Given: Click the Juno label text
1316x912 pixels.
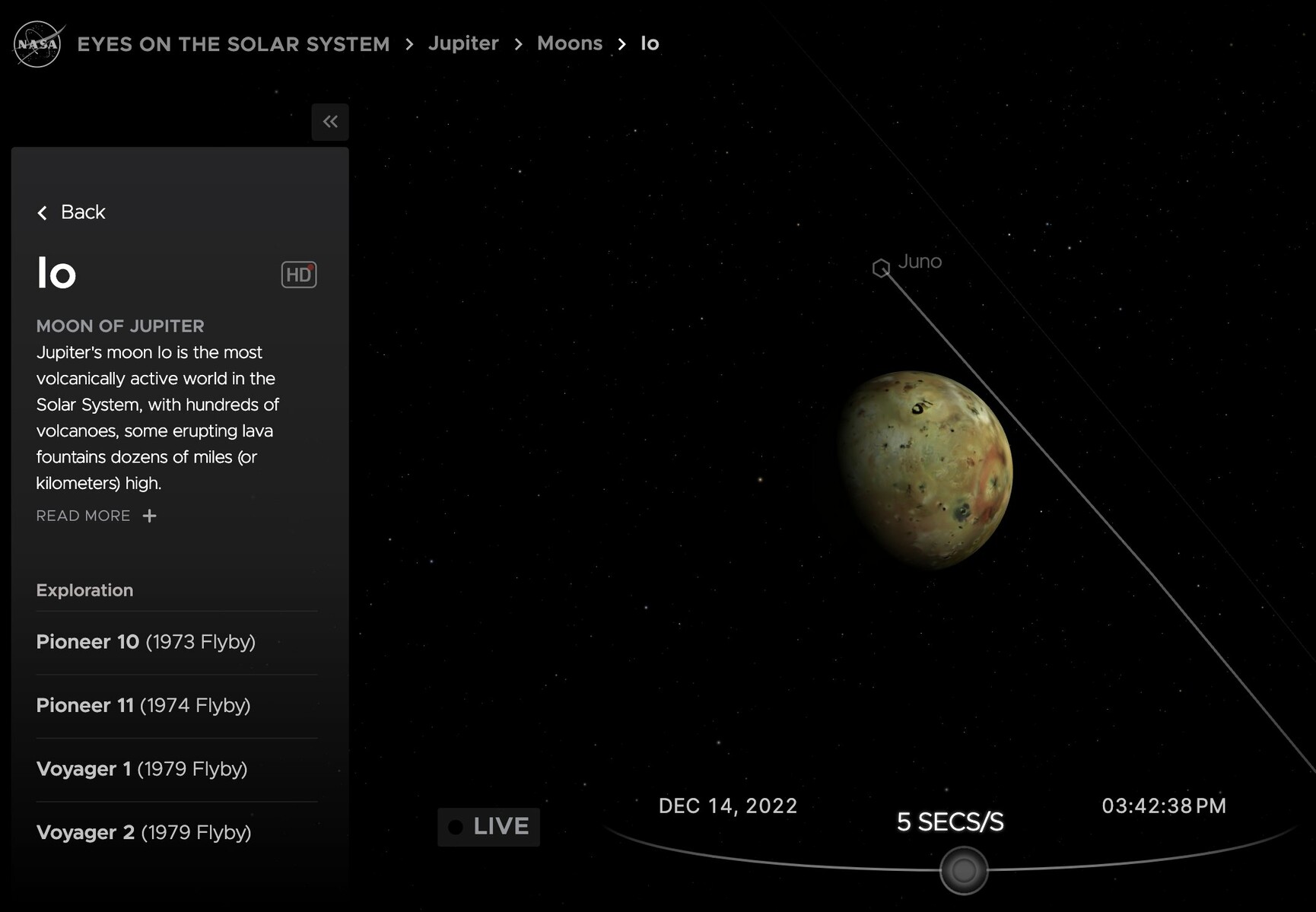Looking at the screenshot, I should (920, 262).
